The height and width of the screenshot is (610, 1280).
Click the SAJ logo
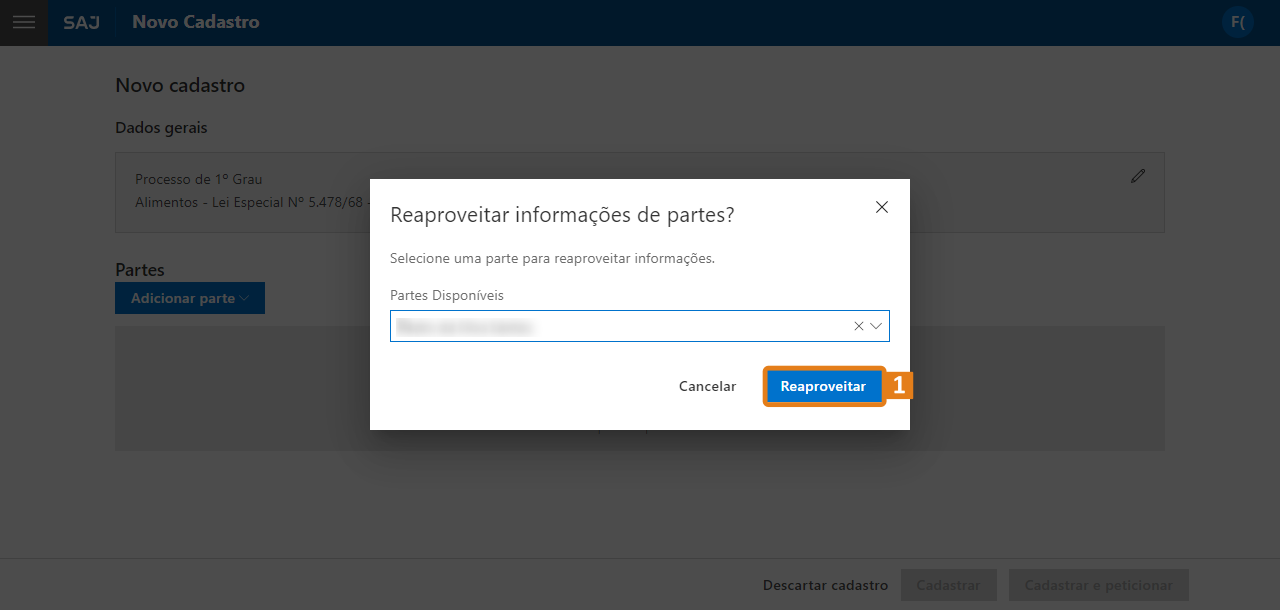[81, 22]
